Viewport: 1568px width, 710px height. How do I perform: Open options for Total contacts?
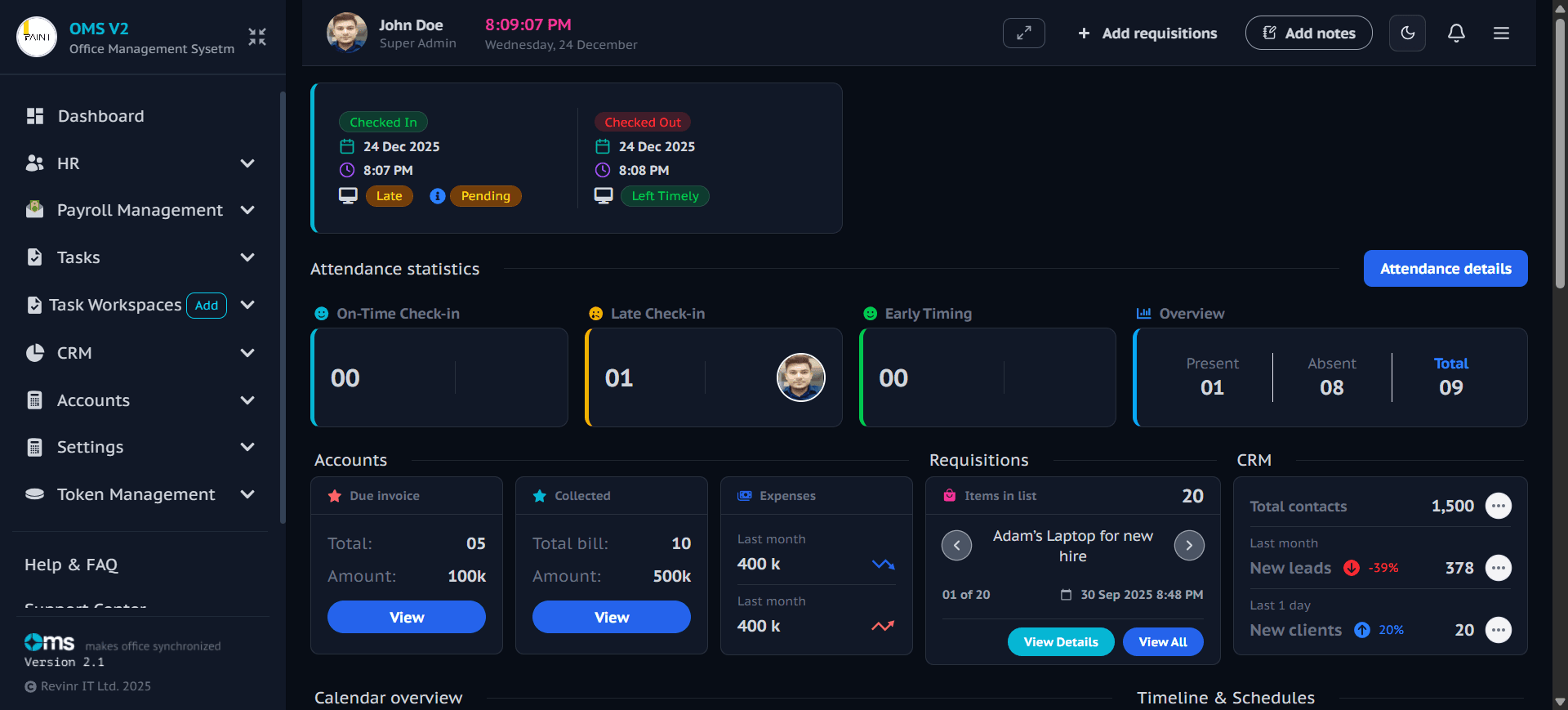1498,507
